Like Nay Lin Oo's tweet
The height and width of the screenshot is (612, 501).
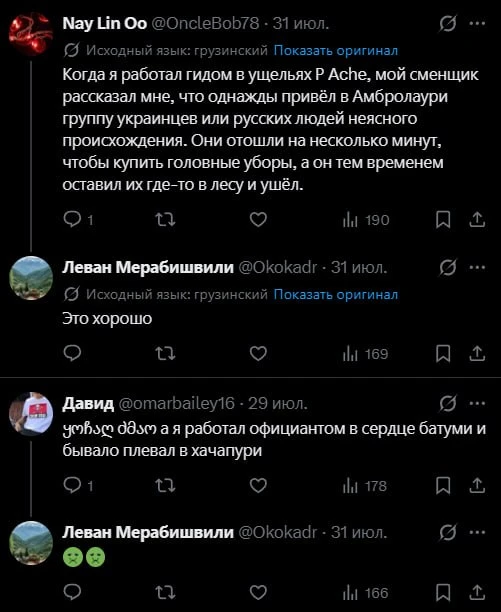[x=258, y=220]
